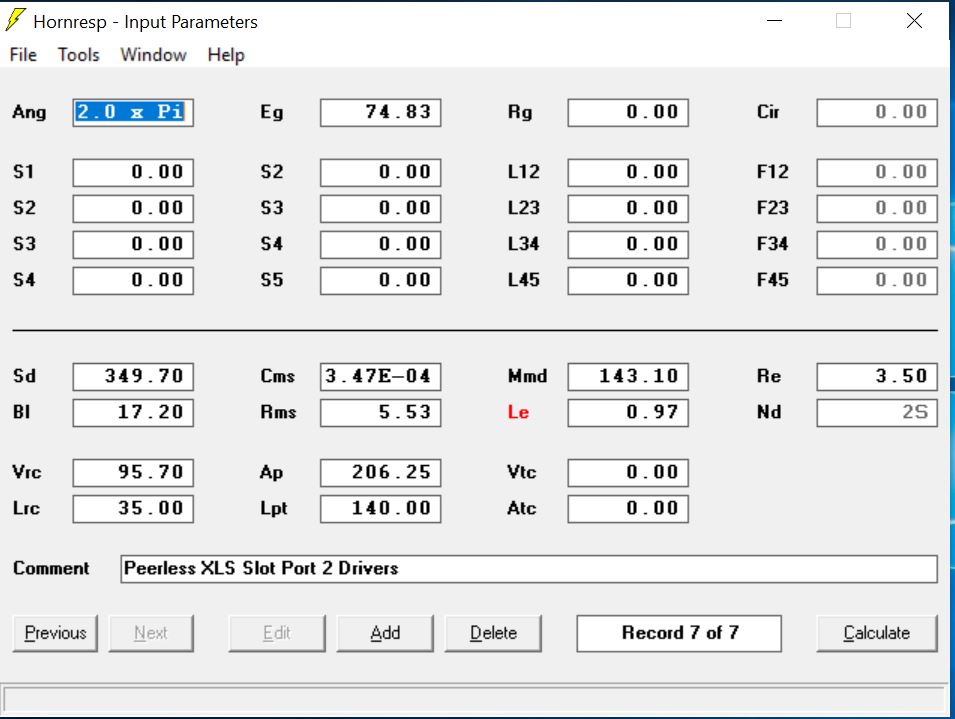Click the Vrc label

tap(27, 472)
